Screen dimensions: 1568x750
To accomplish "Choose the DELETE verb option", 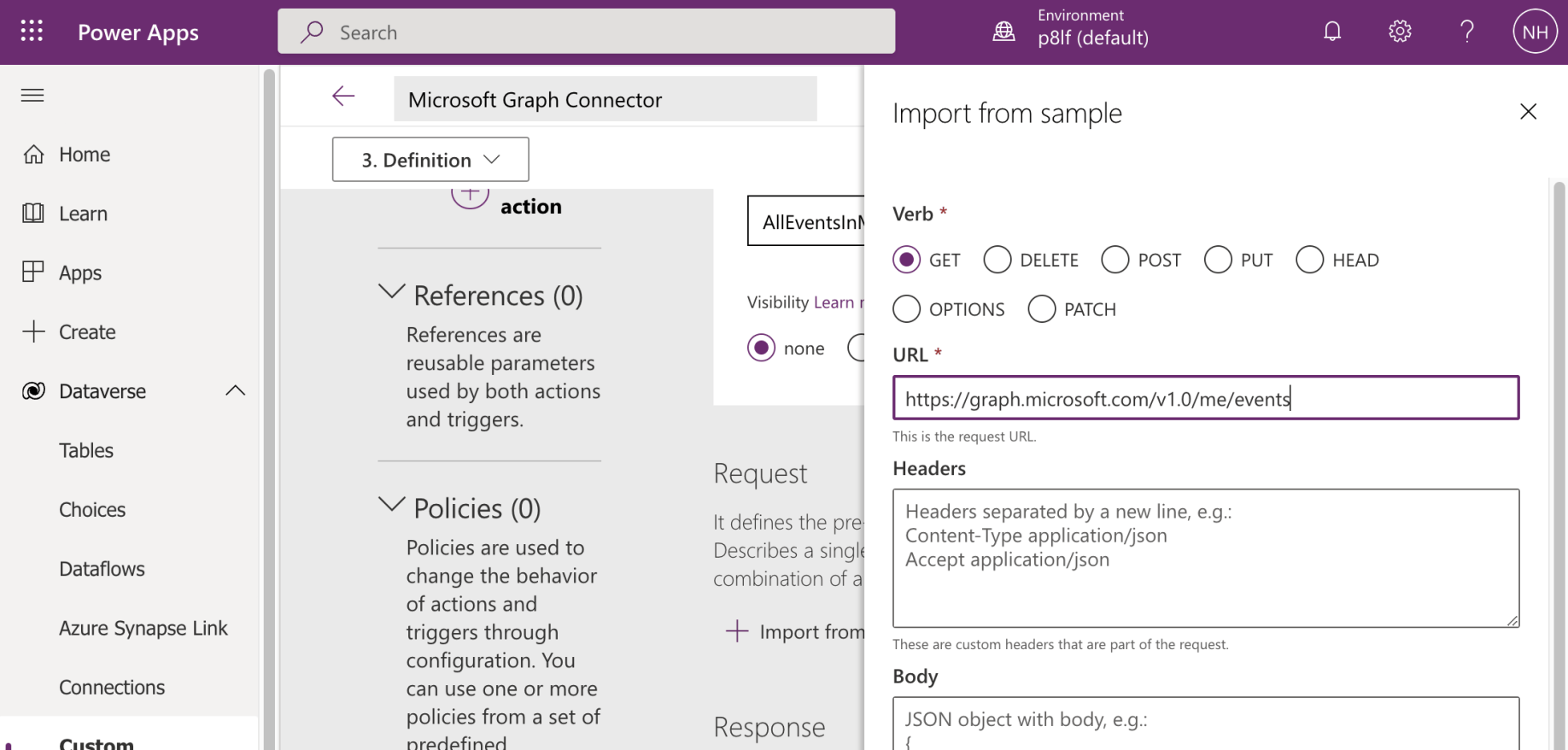I will (x=997, y=260).
